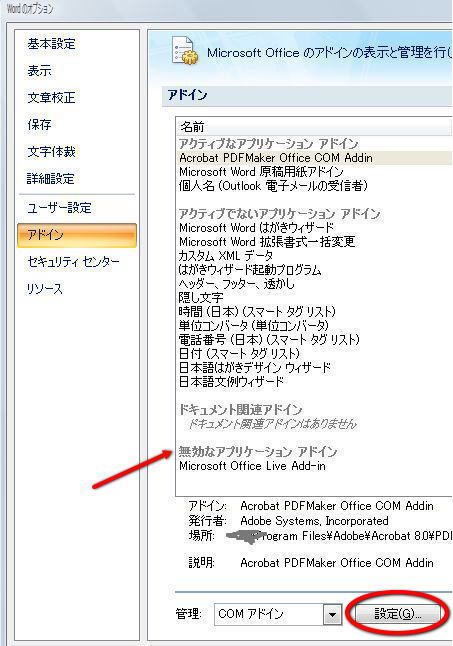Select リソース category in sidebar
This screenshot has height=646, width=453.
click(44, 288)
